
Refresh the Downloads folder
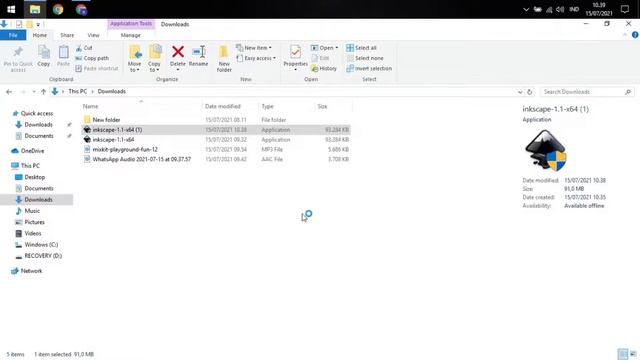tap(529, 92)
